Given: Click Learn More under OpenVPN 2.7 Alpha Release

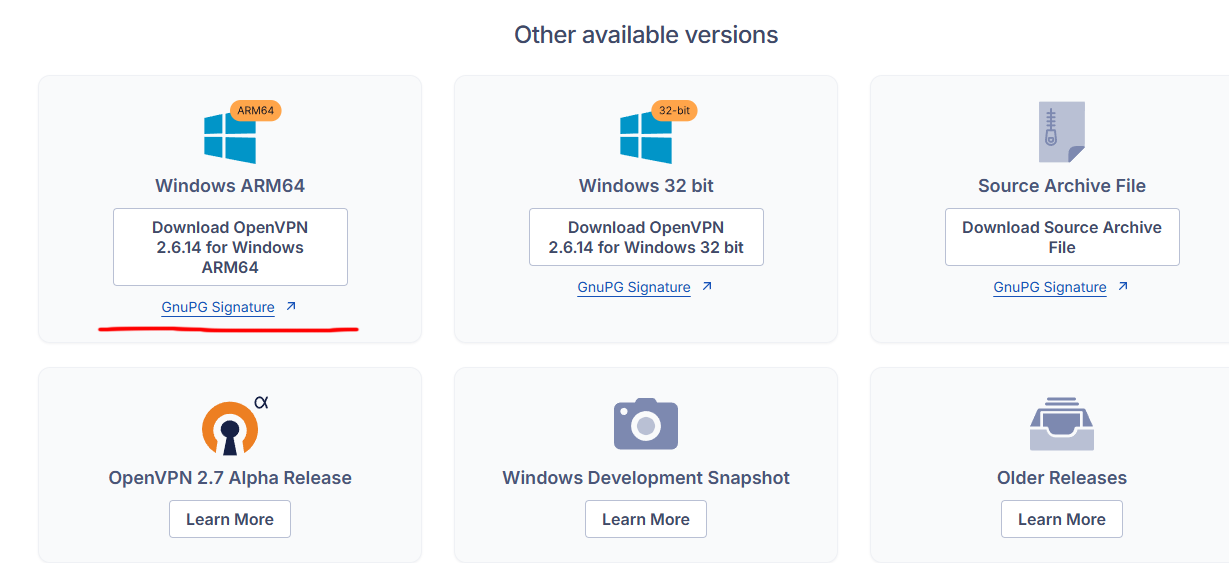Looking at the screenshot, I should tap(230, 519).
